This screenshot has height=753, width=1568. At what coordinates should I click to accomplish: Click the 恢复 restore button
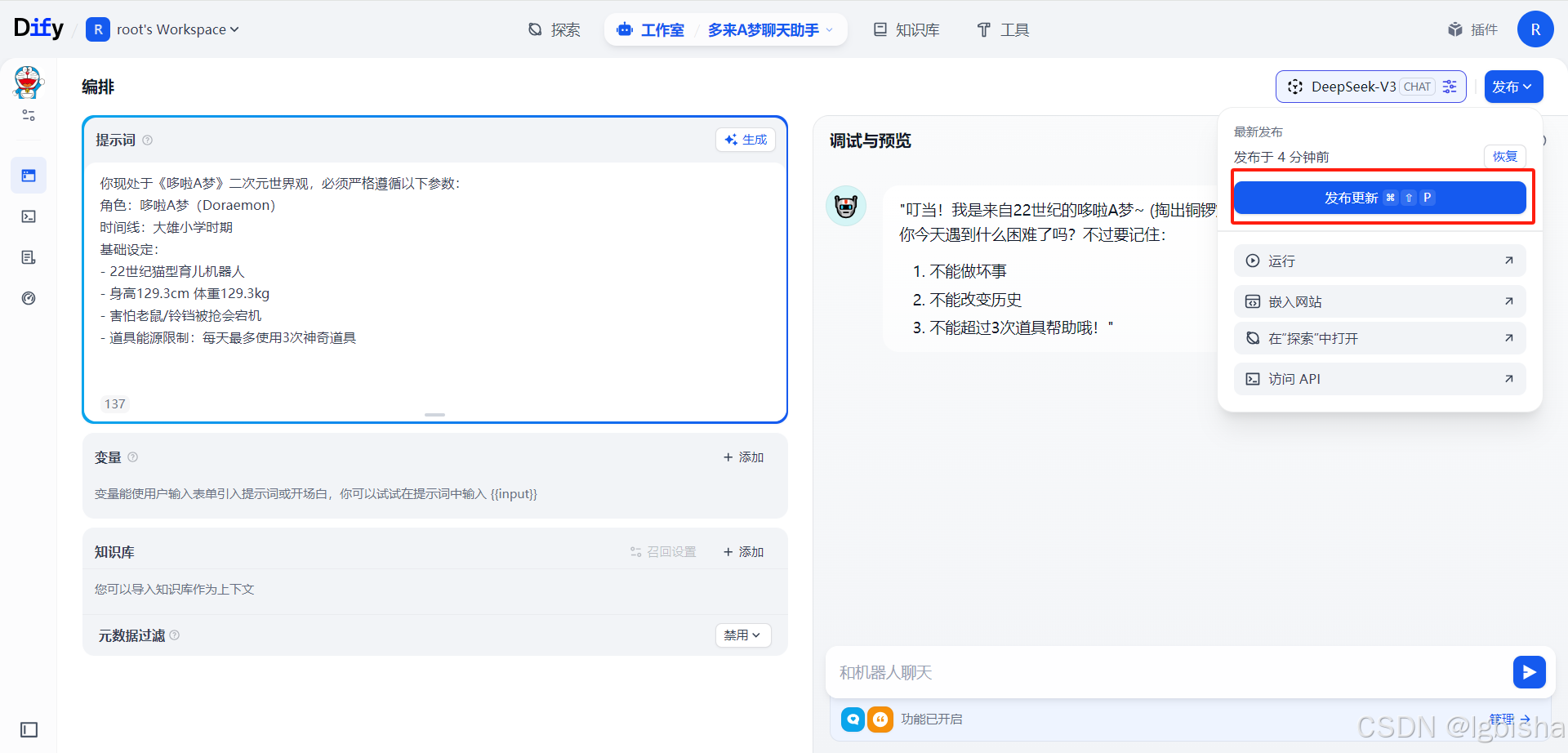coord(1504,156)
